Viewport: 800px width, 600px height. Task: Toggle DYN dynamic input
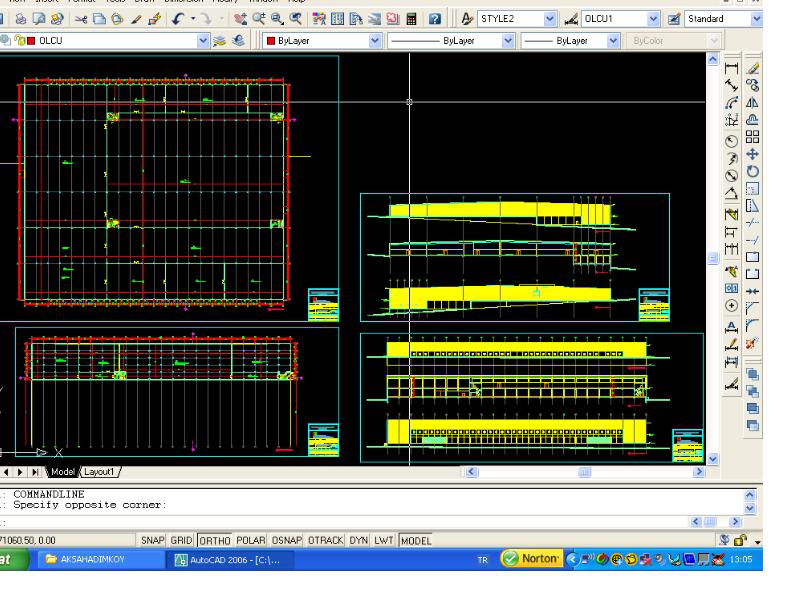click(359, 540)
